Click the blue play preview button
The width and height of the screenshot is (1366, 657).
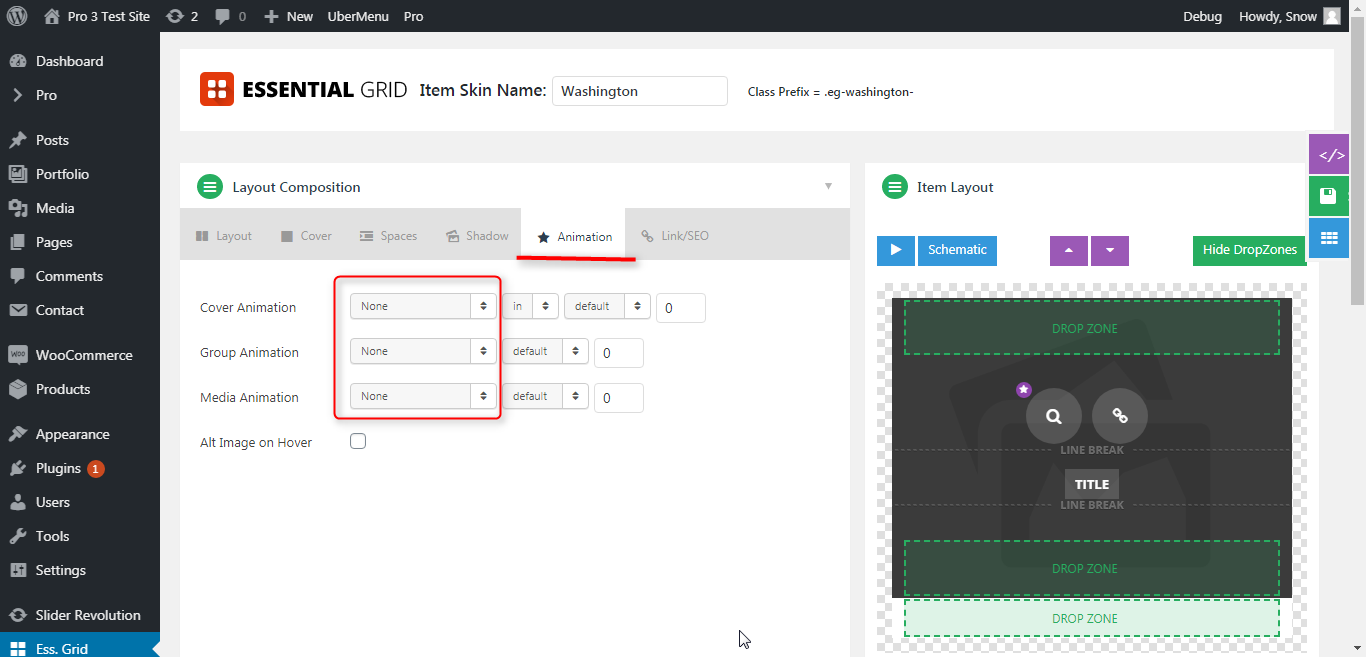896,250
